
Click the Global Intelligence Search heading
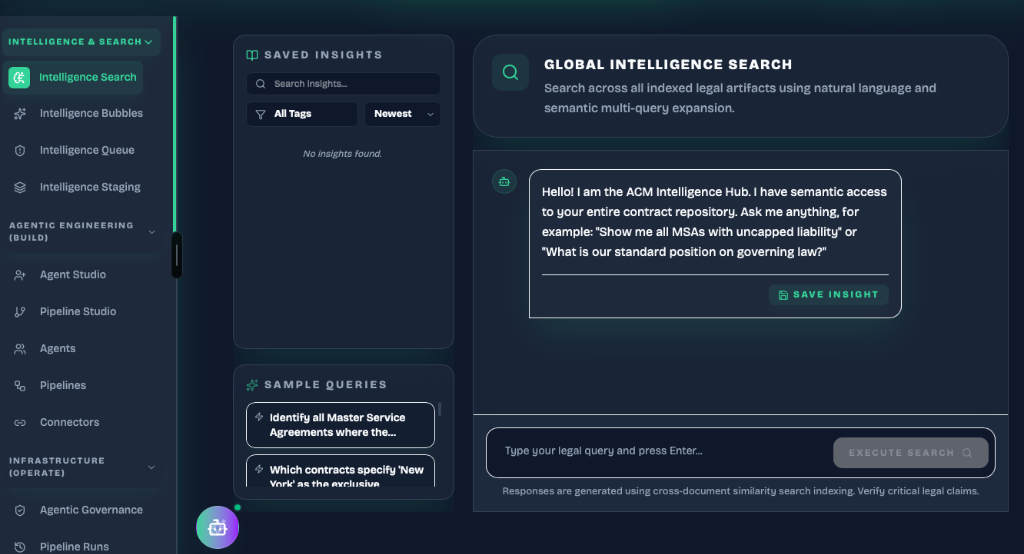[668, 65]
